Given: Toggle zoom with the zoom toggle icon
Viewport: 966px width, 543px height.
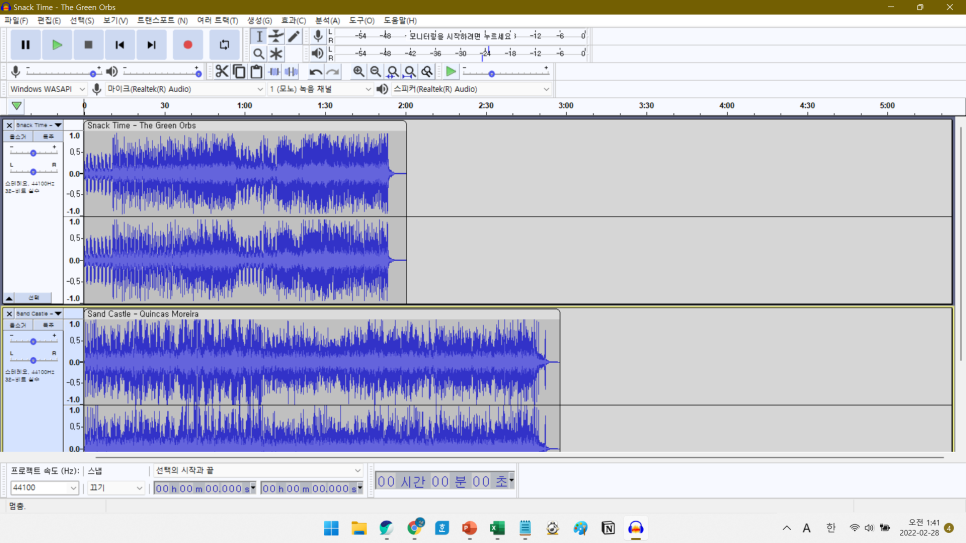Looking at the screenshot, I should pos(427,71).
